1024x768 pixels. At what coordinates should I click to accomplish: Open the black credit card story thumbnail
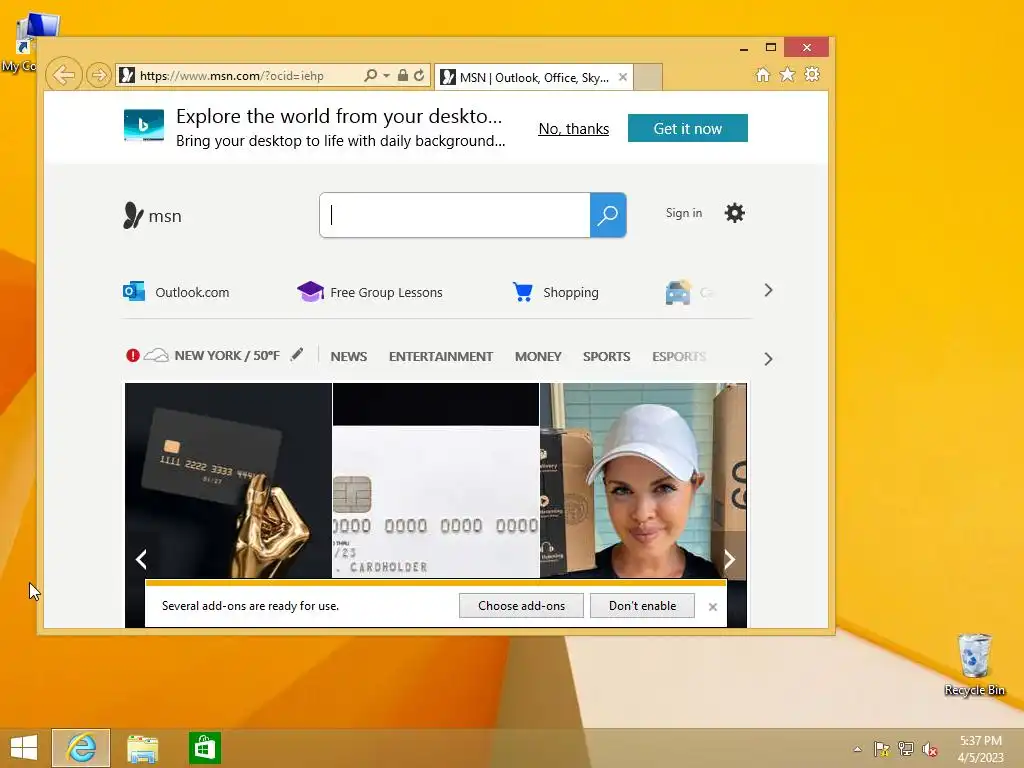(x=228, y=480)
